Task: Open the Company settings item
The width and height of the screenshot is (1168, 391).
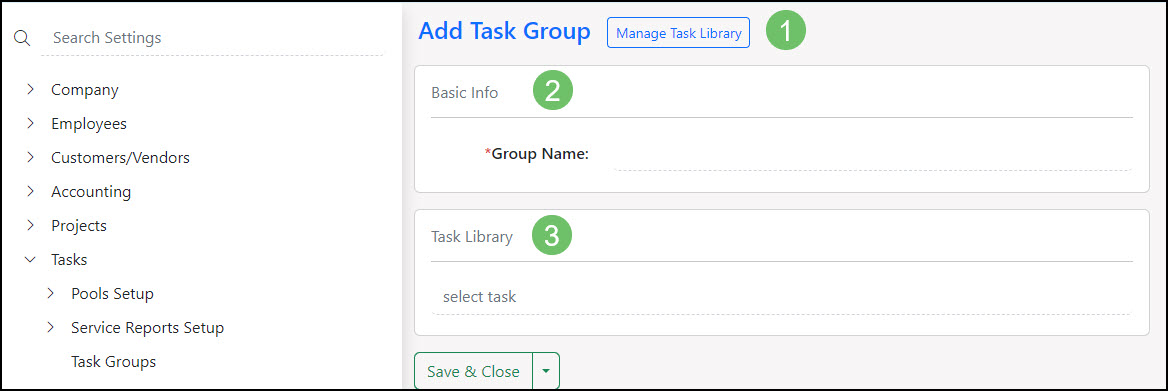Action: (85, 90)
